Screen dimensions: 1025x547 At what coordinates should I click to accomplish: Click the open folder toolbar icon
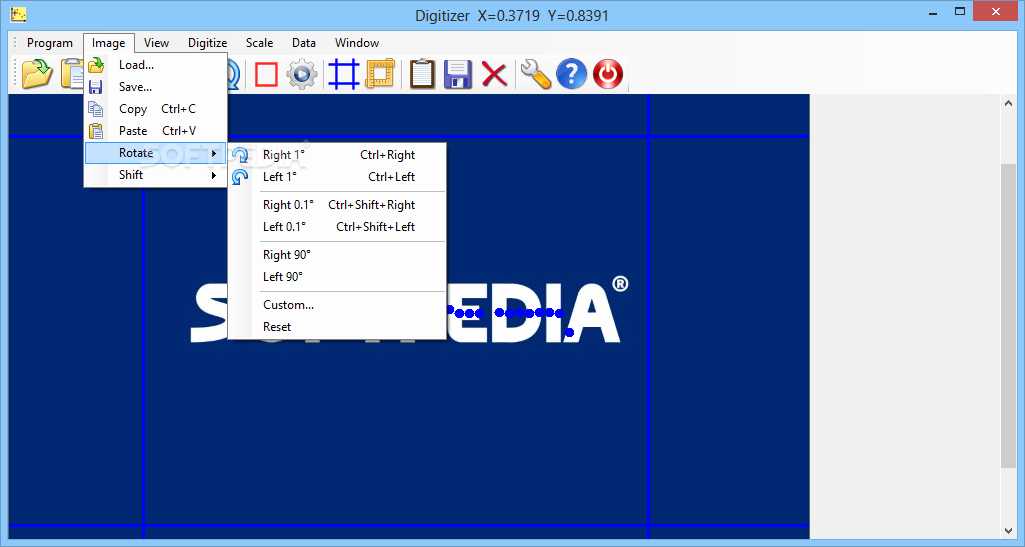(37, 73)
